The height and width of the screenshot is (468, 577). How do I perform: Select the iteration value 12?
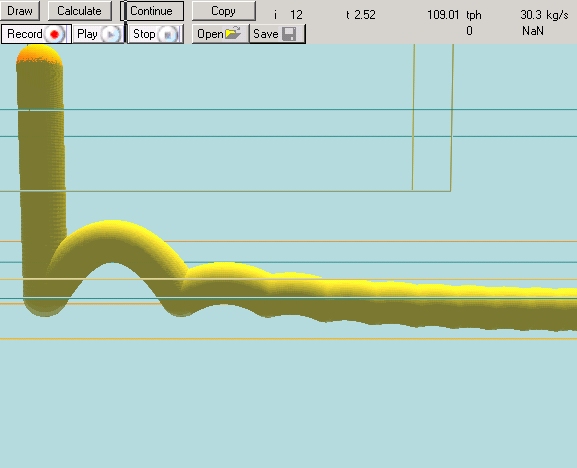pos(296,15)
